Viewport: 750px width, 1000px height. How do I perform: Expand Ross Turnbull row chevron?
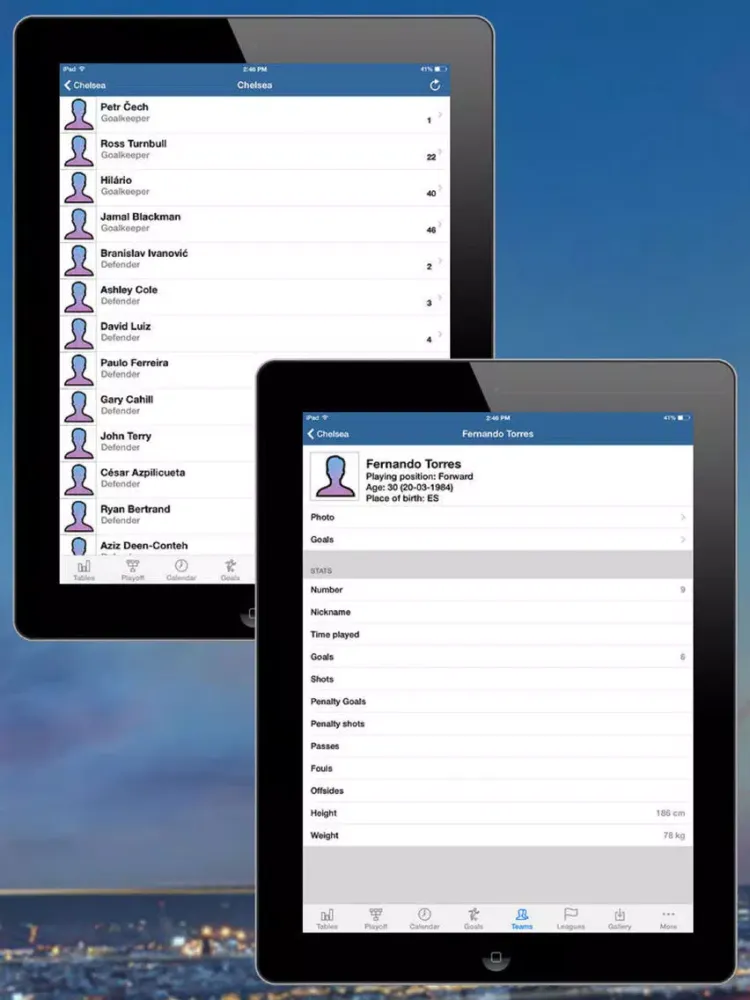pyautogui.click(x=440, y=152)
